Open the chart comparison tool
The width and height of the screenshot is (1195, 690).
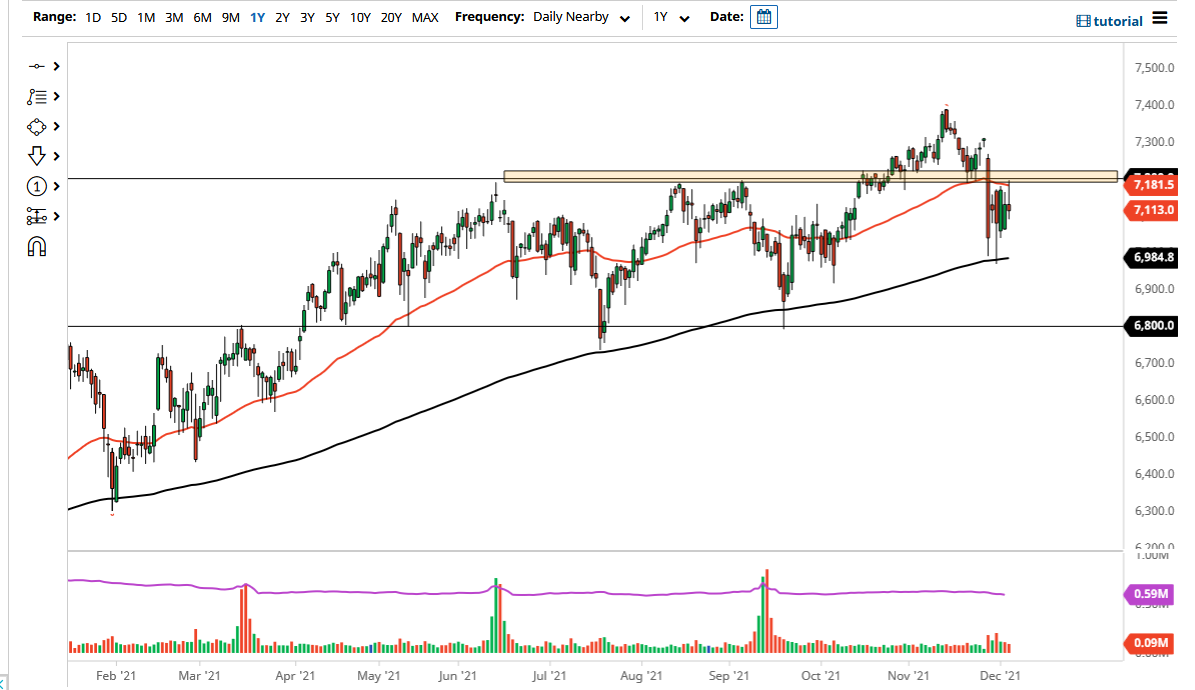click(37, 216)
